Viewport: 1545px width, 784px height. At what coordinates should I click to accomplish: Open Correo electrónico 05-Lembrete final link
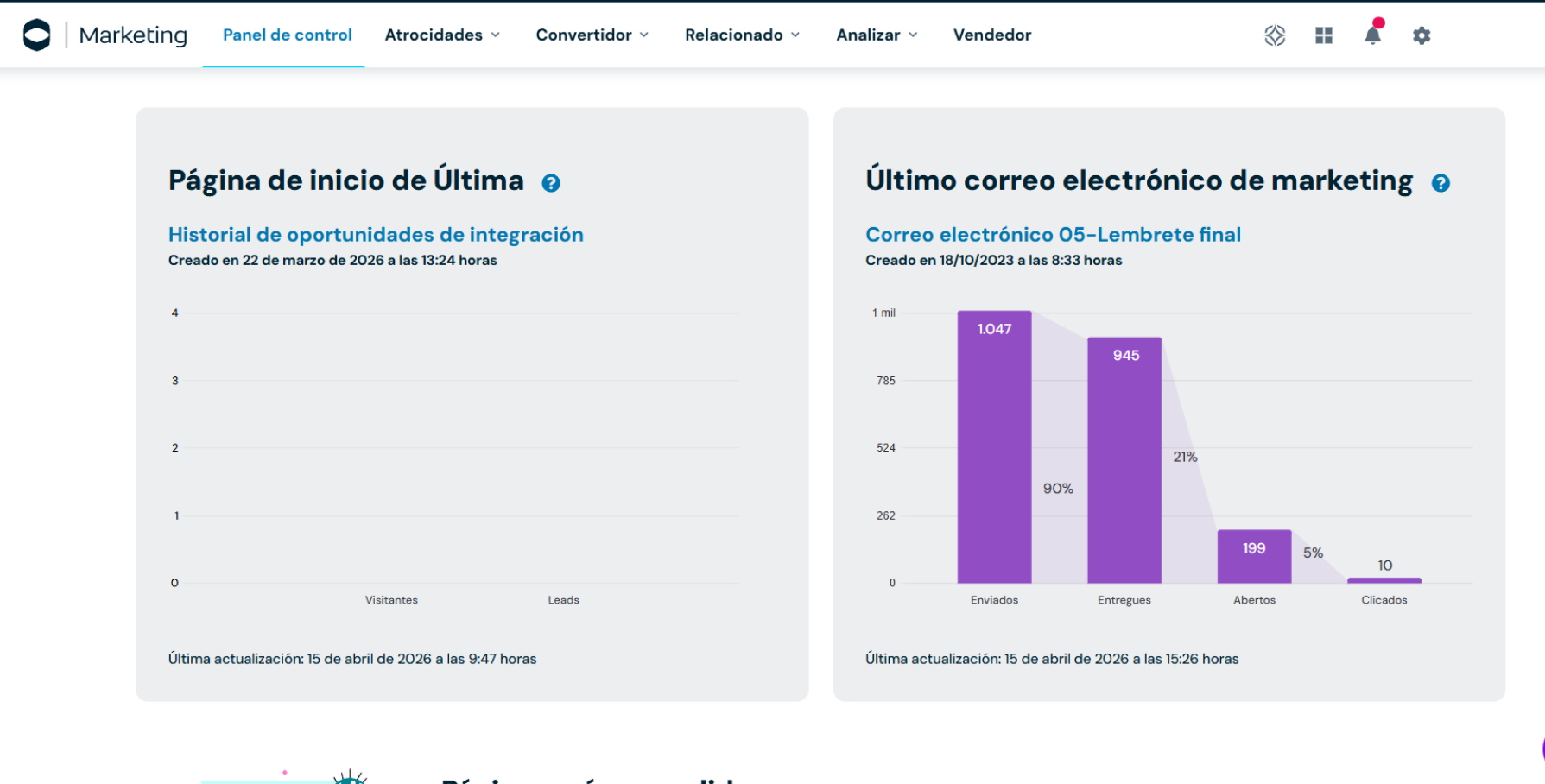point(1053,235)
